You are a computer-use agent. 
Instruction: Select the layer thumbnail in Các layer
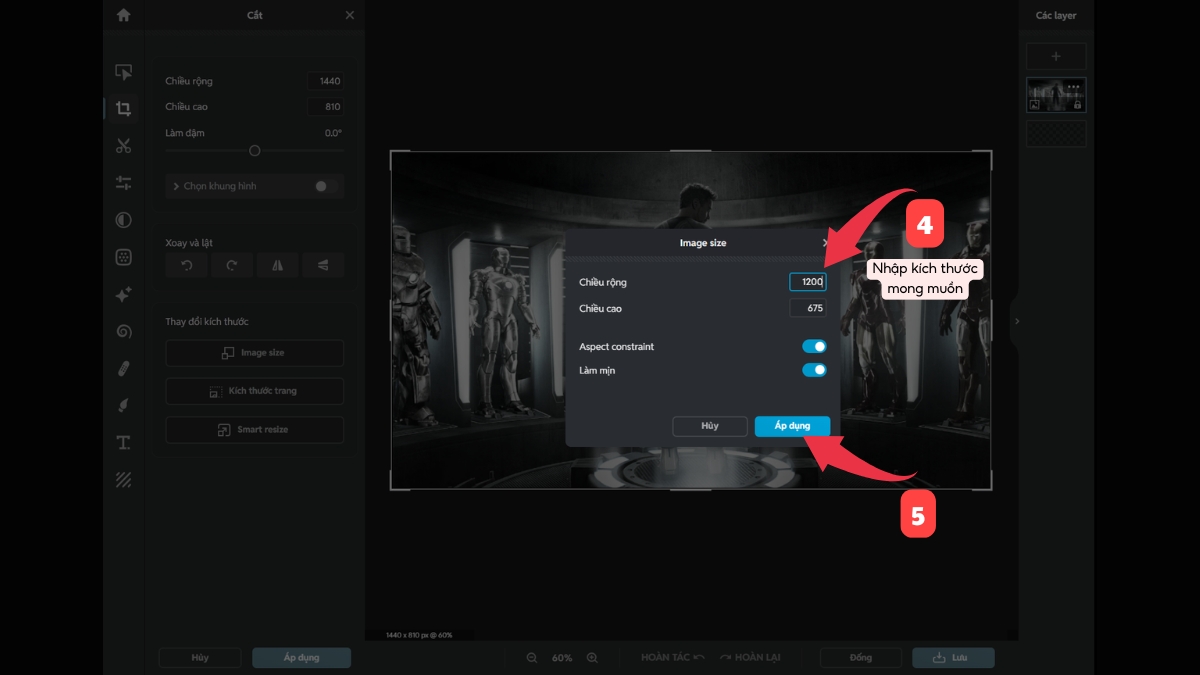coord(1056,95)
